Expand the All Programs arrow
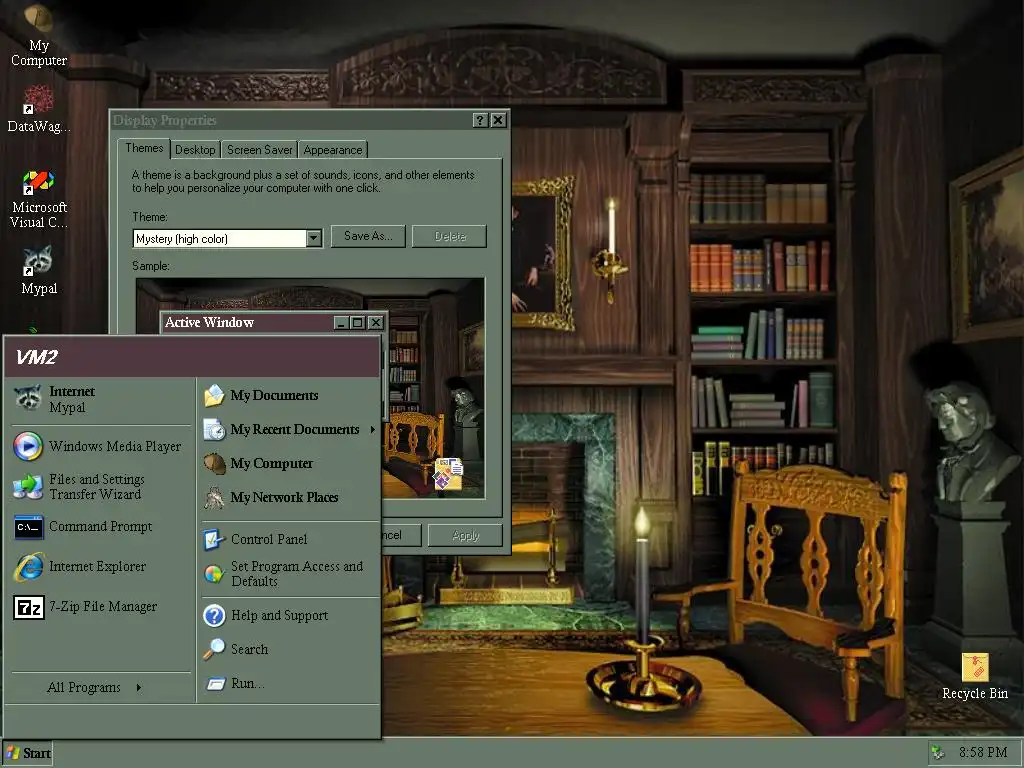 point(138,687)
